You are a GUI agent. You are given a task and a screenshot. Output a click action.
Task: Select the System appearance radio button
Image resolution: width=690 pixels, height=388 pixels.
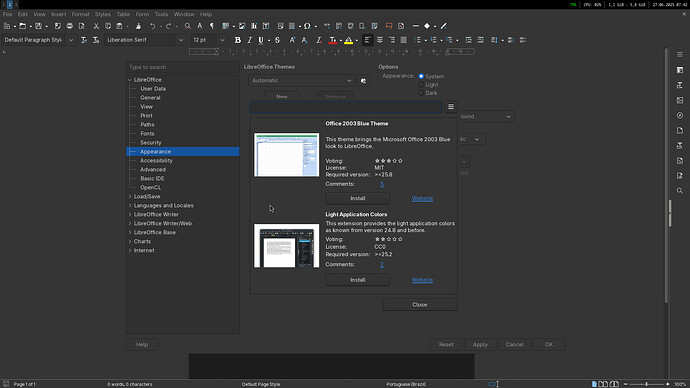tap(421, 76)
